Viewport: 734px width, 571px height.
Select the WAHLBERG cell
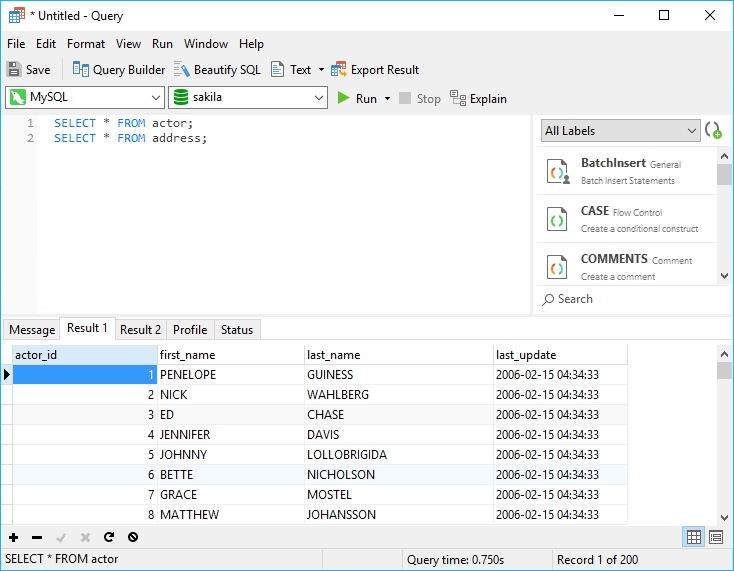[399, 395]
